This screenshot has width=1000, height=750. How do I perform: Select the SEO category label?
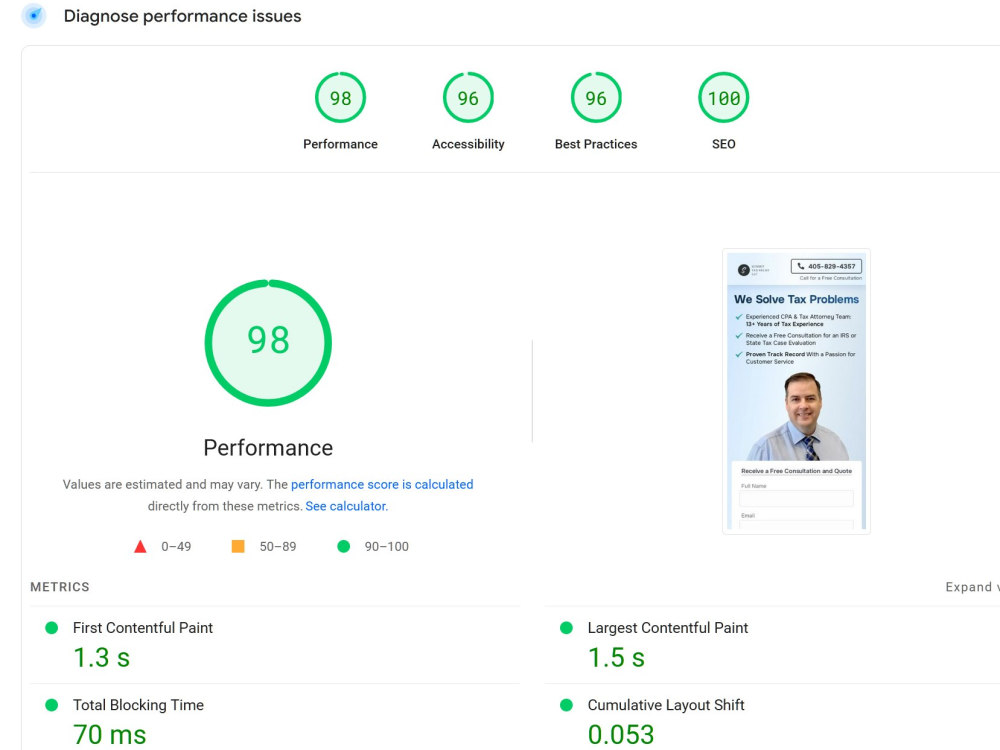[x=723, y=144]
